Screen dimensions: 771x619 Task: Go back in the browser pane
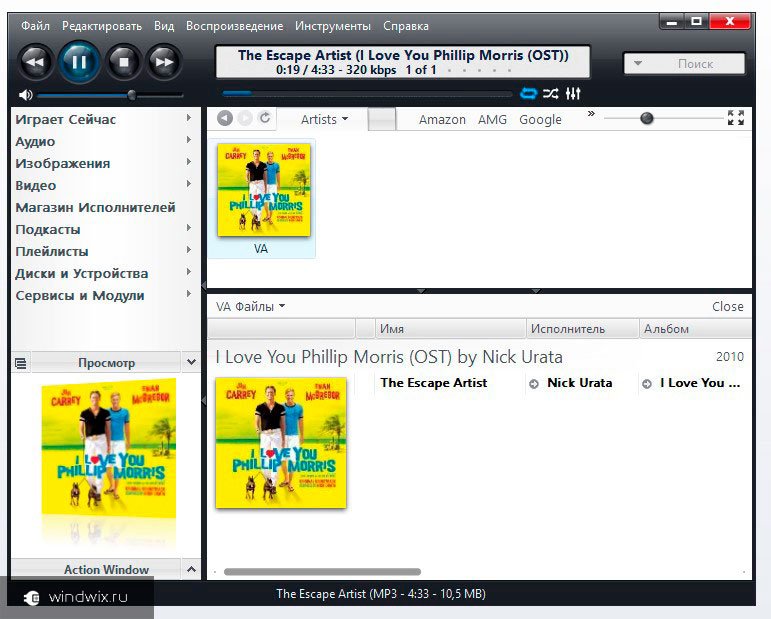[225, 118]
